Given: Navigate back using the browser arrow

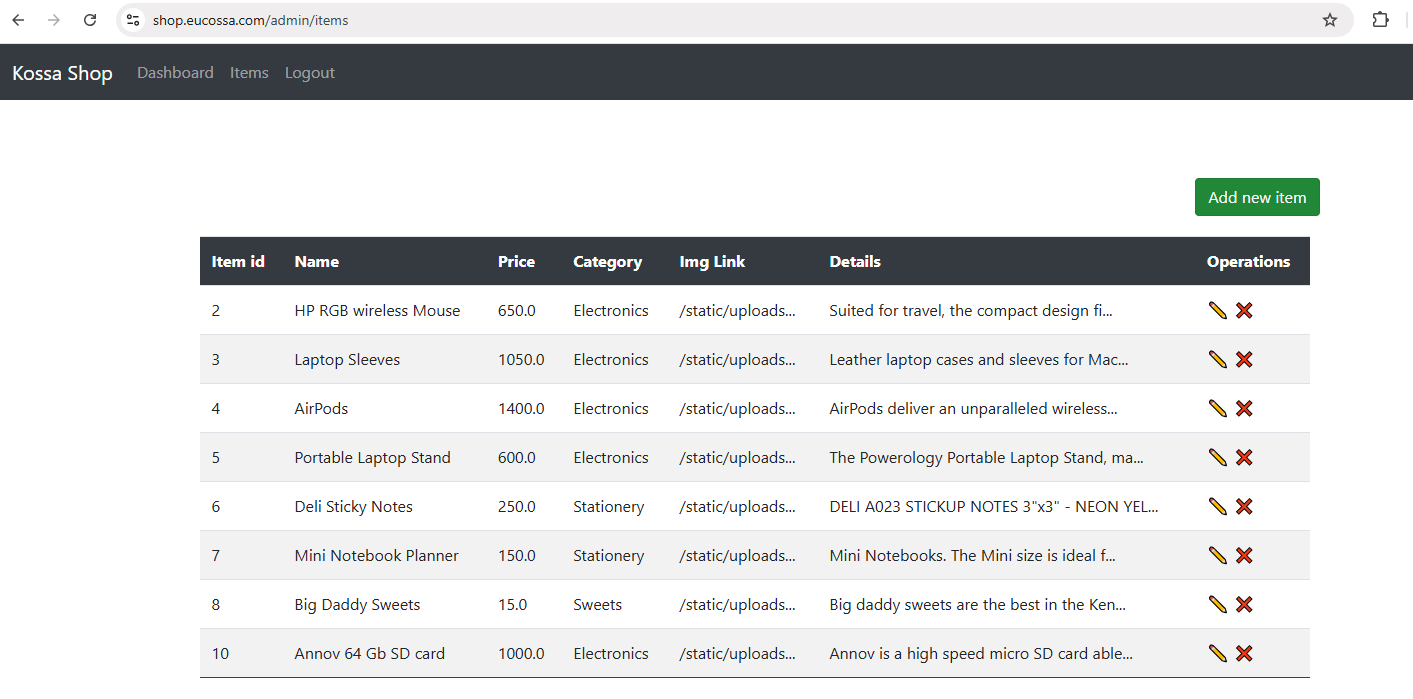Looking at the screenshot, I should (17, 19).
